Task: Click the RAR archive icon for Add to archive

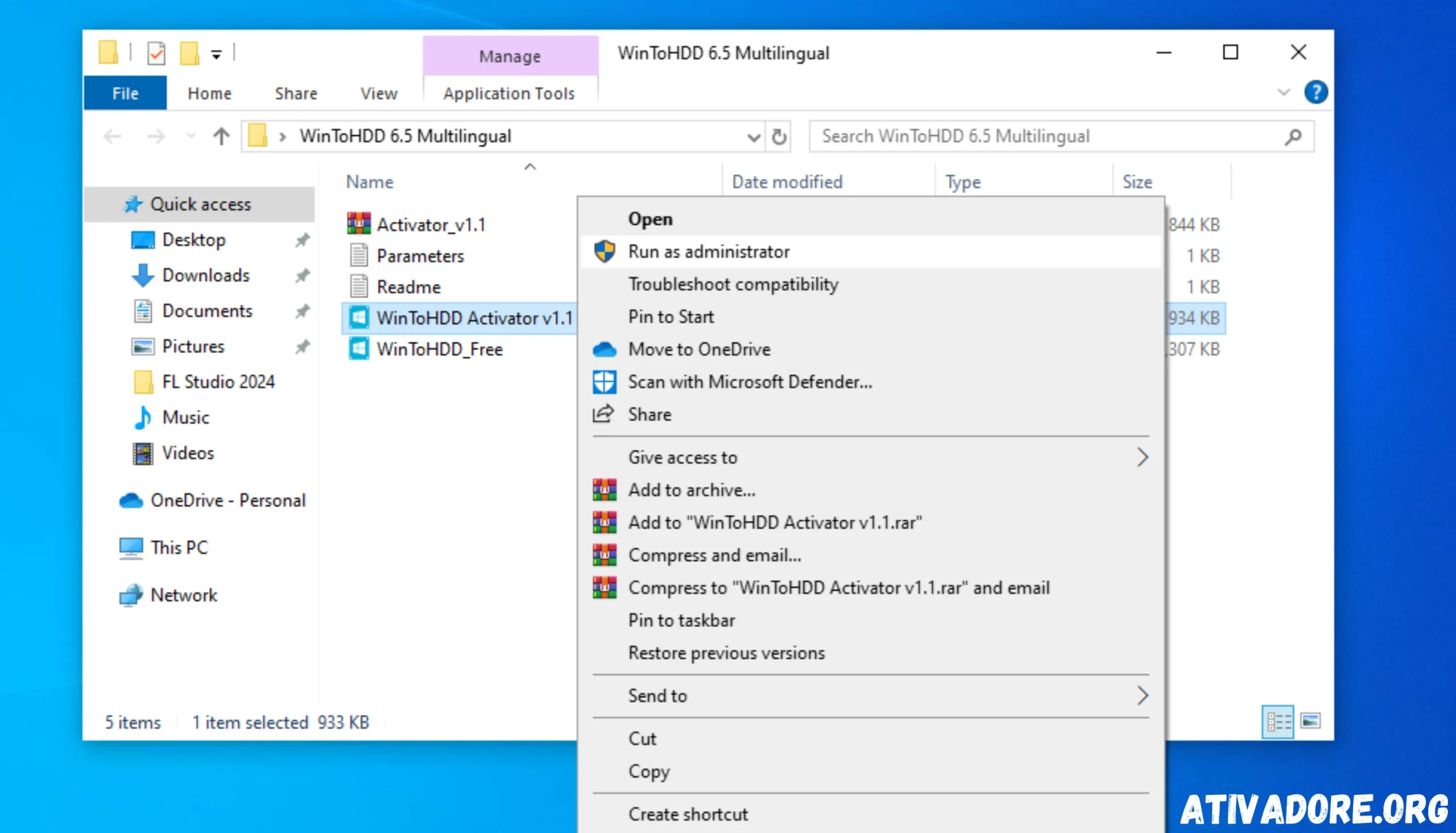Action: (604, 489)
